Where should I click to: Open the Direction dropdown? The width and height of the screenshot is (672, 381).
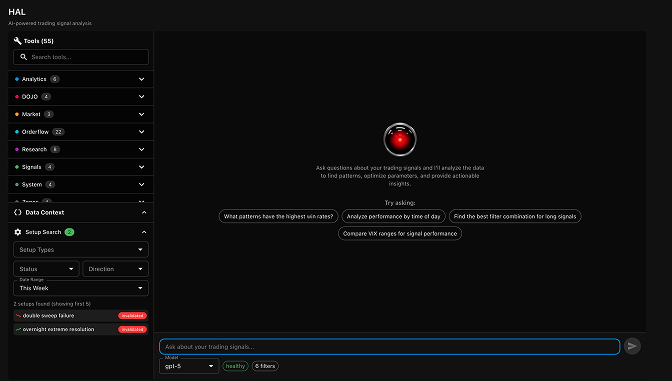[x=115, y=269]
